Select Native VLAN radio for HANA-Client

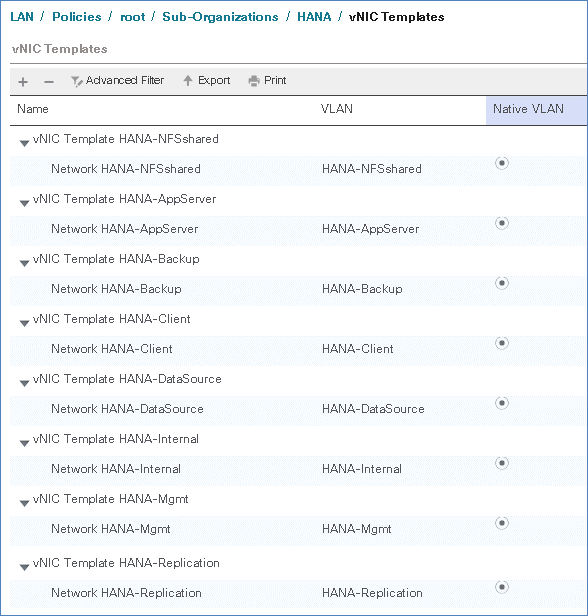click(502, 343)
